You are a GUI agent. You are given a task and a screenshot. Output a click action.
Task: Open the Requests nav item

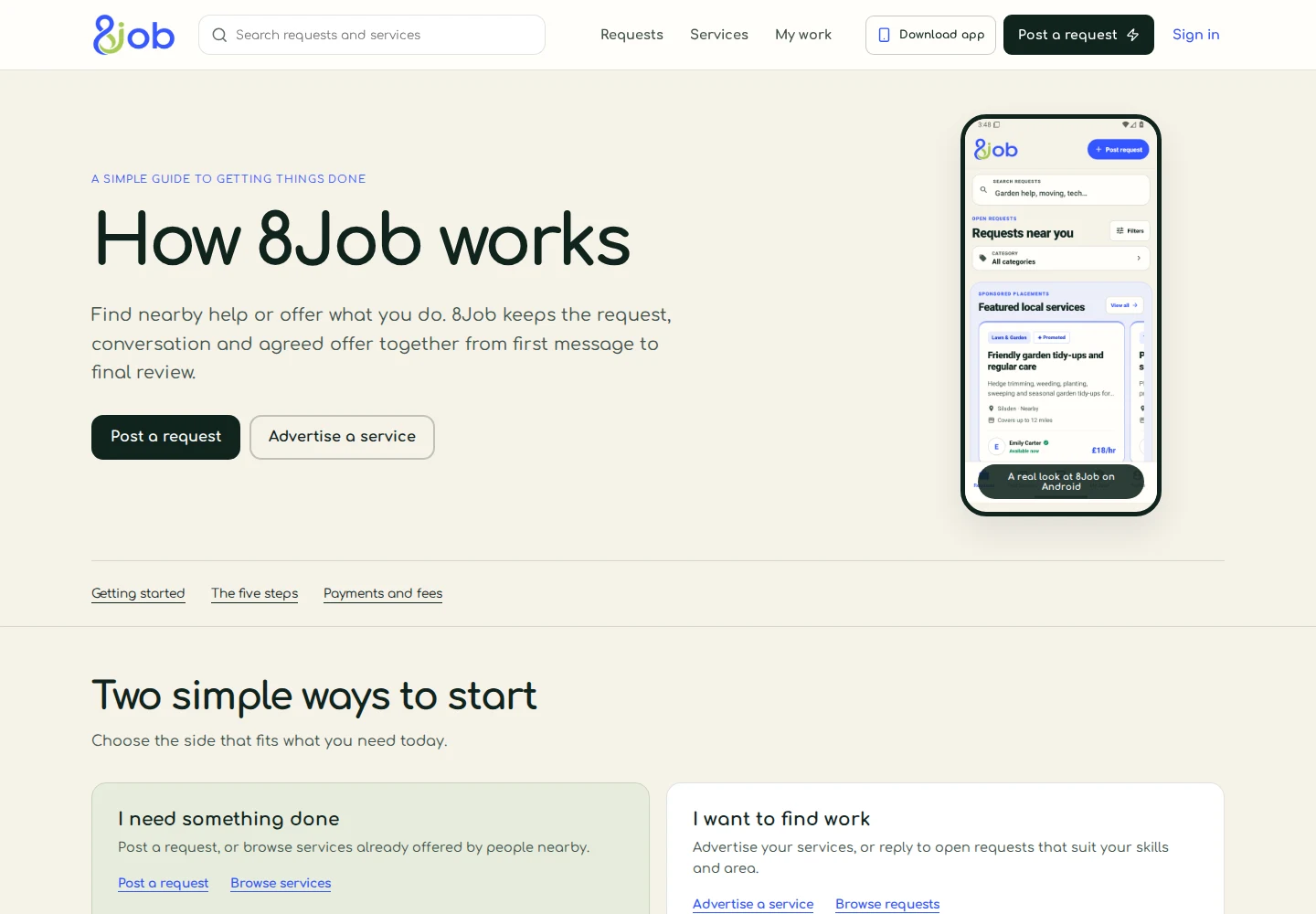(x=631, y=35)
